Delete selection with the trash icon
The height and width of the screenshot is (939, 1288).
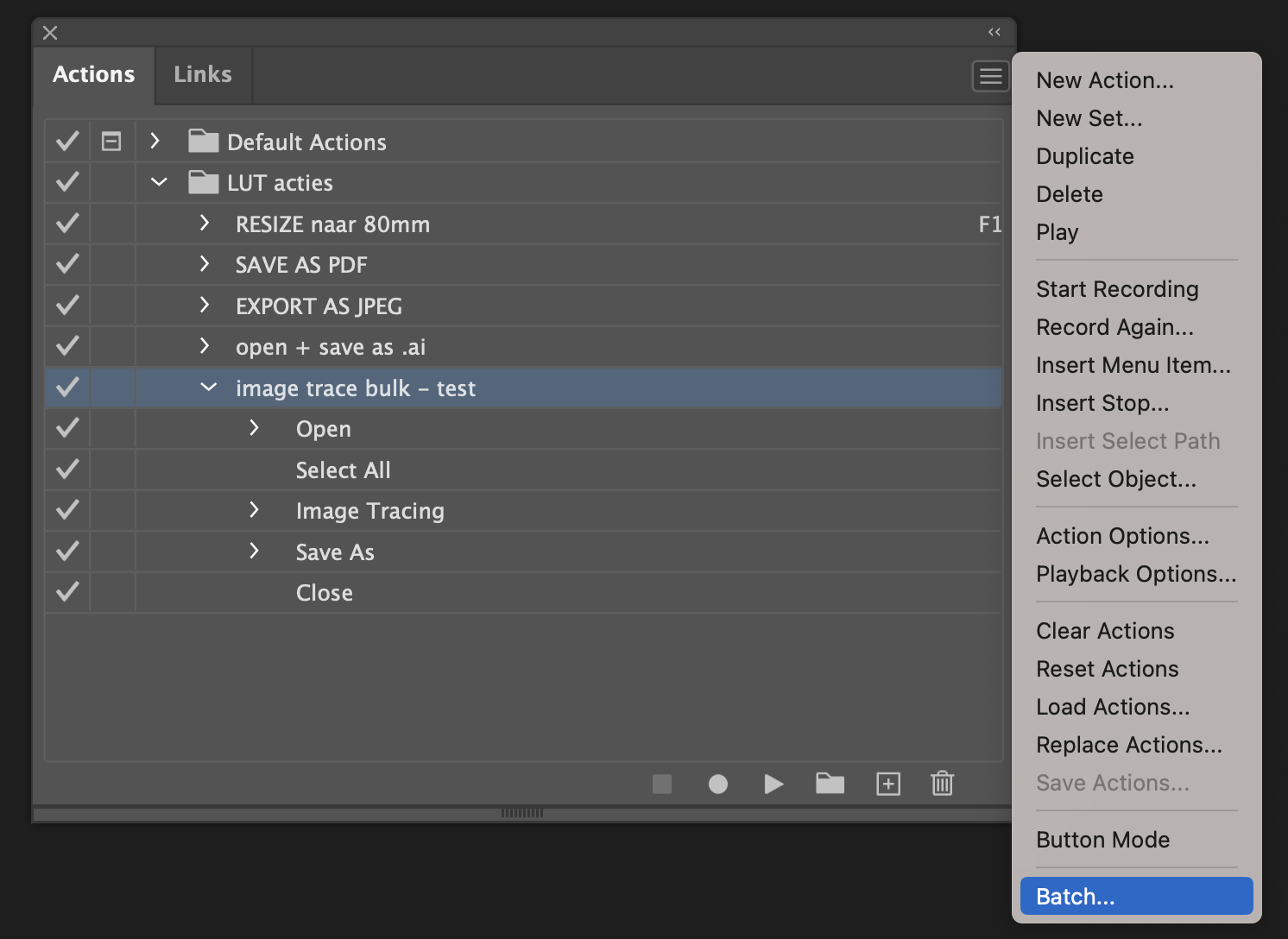pyautogui.click(x=942, y=784)
